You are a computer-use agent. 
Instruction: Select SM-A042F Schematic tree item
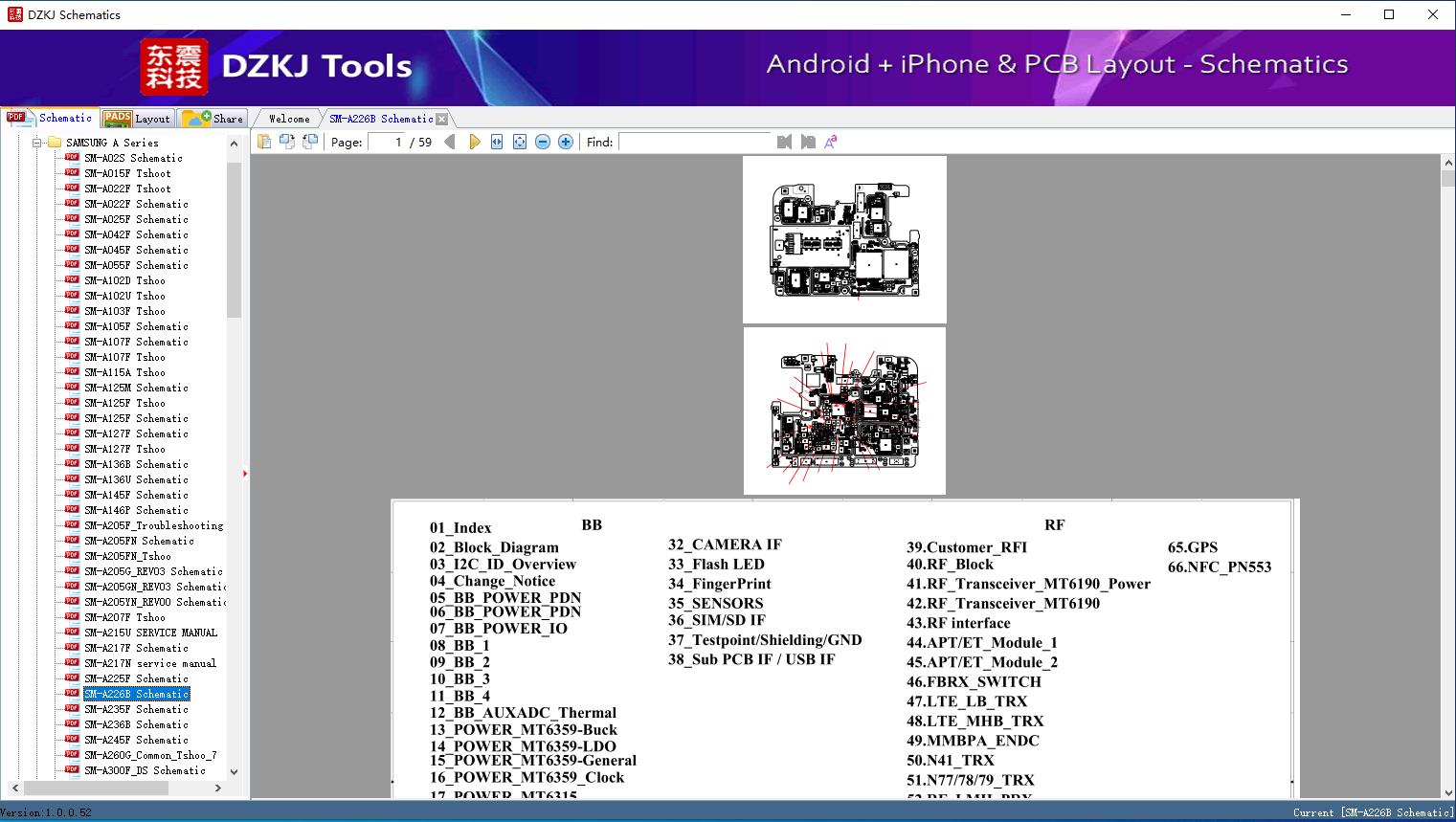click(136, 234)
